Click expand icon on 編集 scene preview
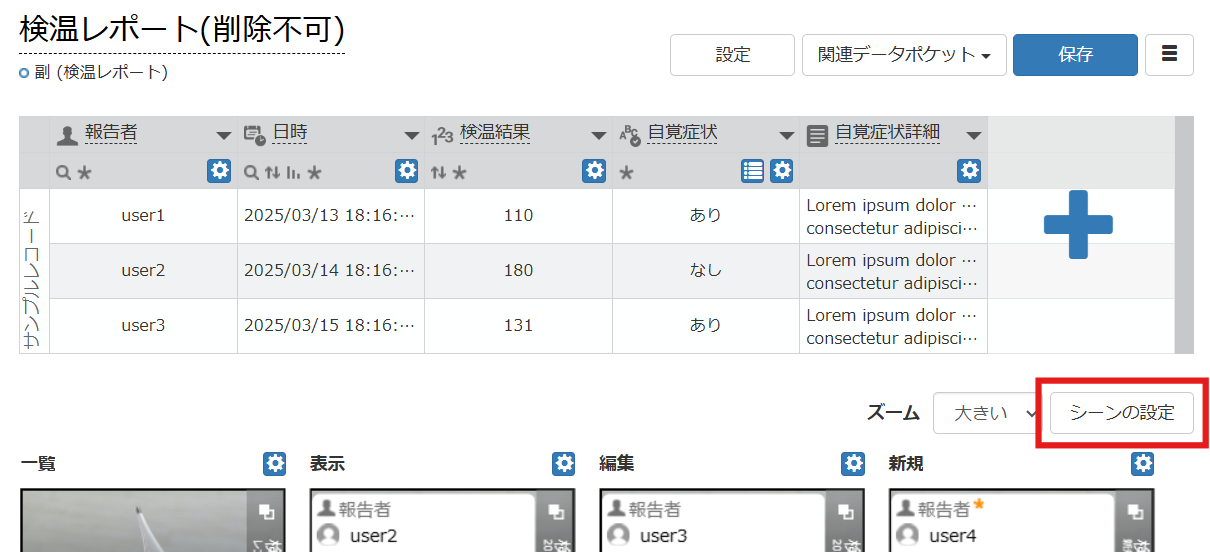Viewport: 1210px width, 552px height. (845, 512)
